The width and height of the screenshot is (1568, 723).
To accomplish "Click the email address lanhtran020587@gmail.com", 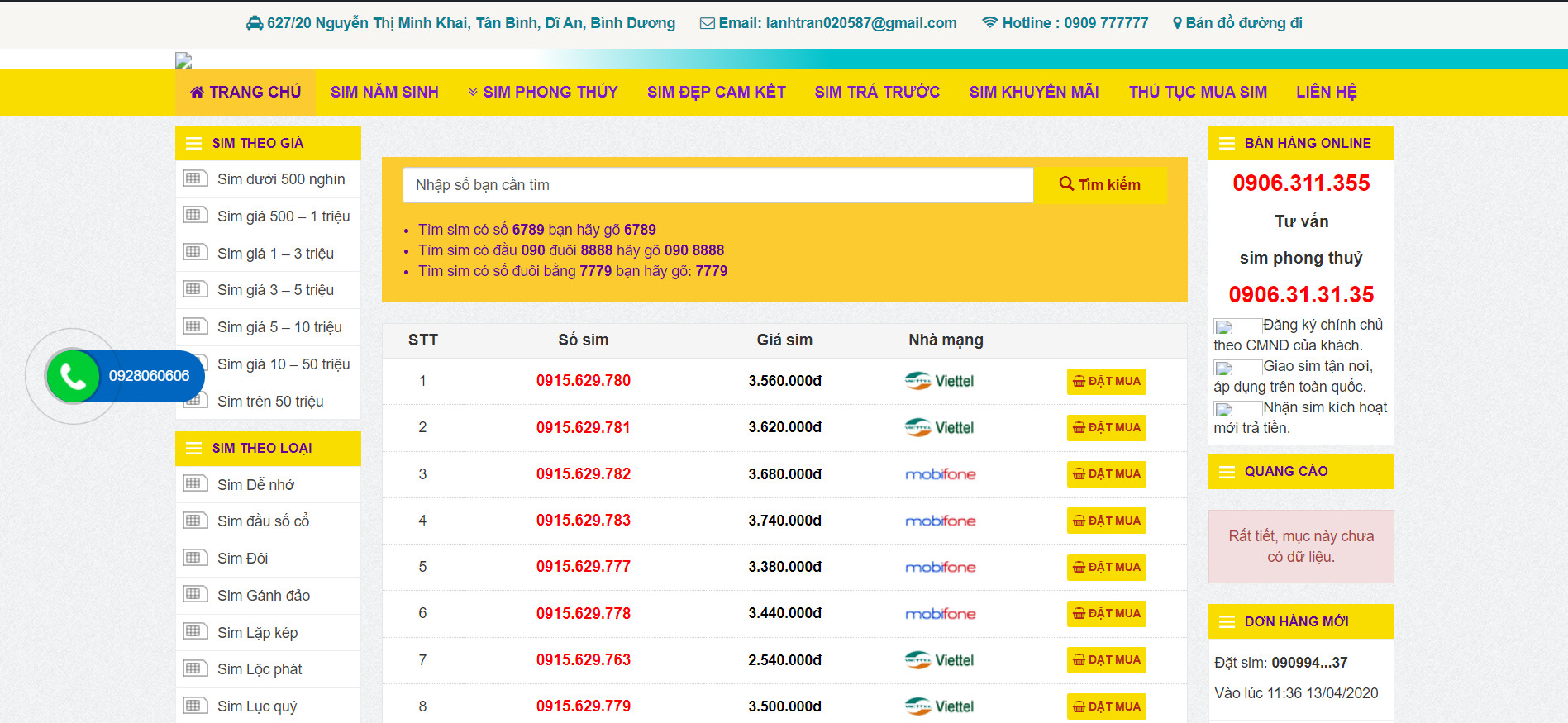I will click(x=861, y=23).
